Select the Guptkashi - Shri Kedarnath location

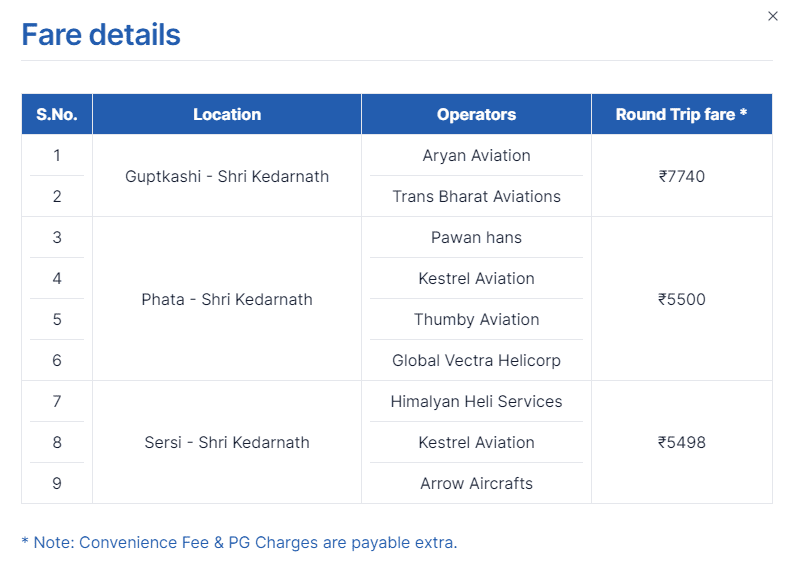227,176
